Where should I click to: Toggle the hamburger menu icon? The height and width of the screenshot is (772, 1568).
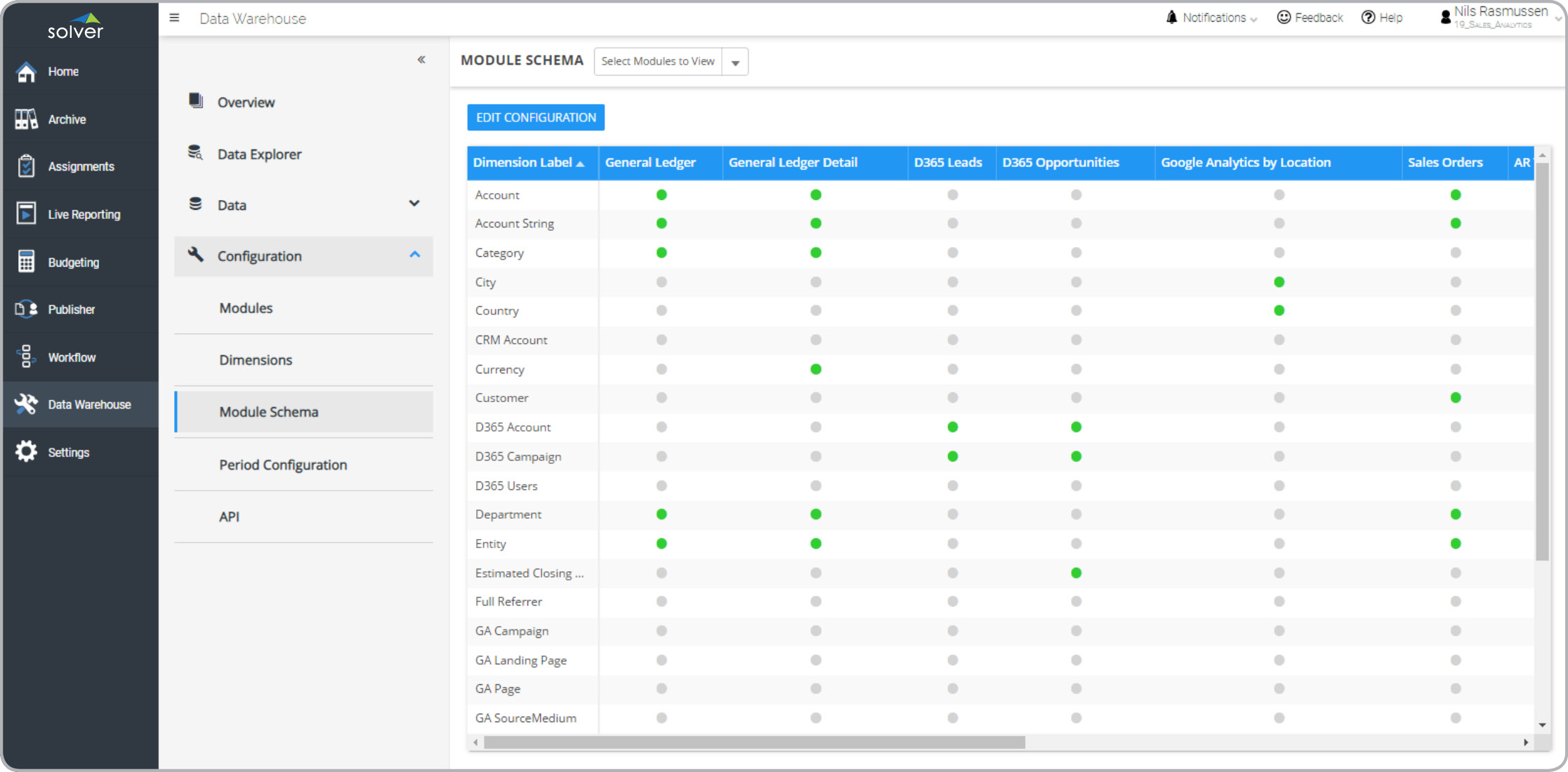click(x=174, y=18)
